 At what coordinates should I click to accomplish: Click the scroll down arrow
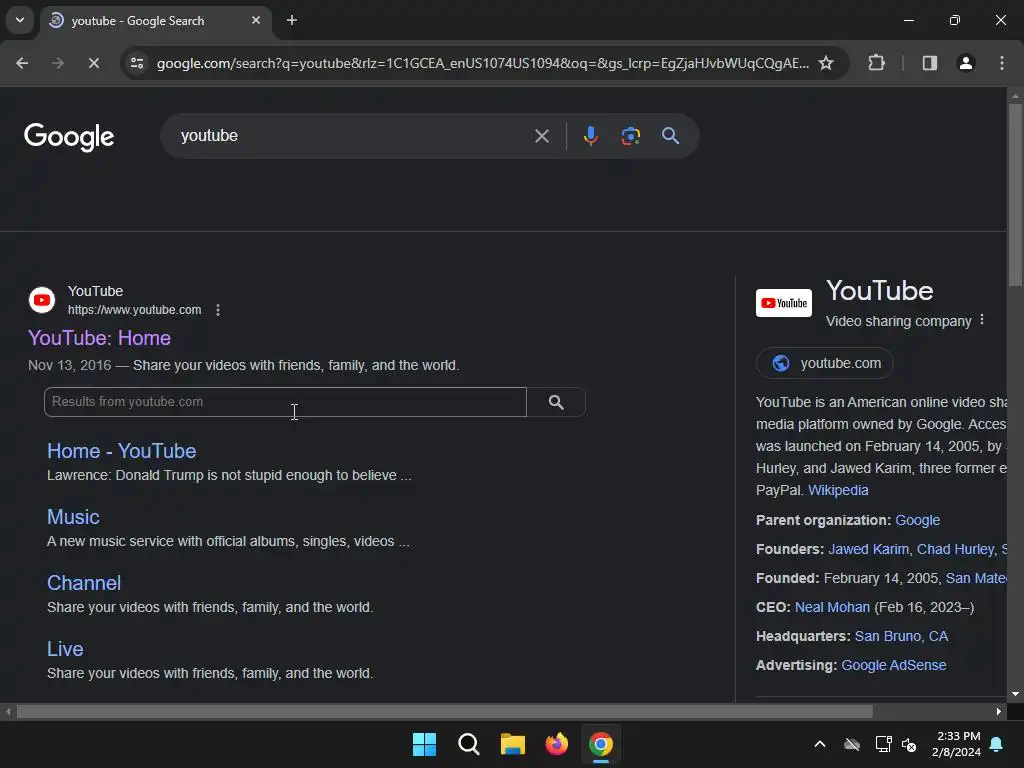(x=1015, y=694)
